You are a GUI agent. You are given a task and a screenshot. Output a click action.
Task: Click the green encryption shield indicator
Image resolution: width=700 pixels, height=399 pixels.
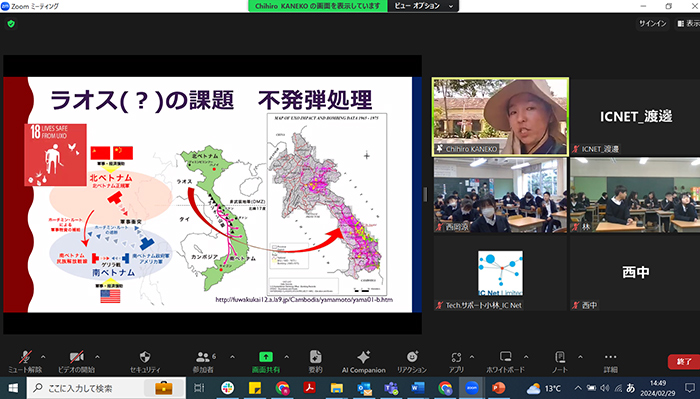click(11, 24)
